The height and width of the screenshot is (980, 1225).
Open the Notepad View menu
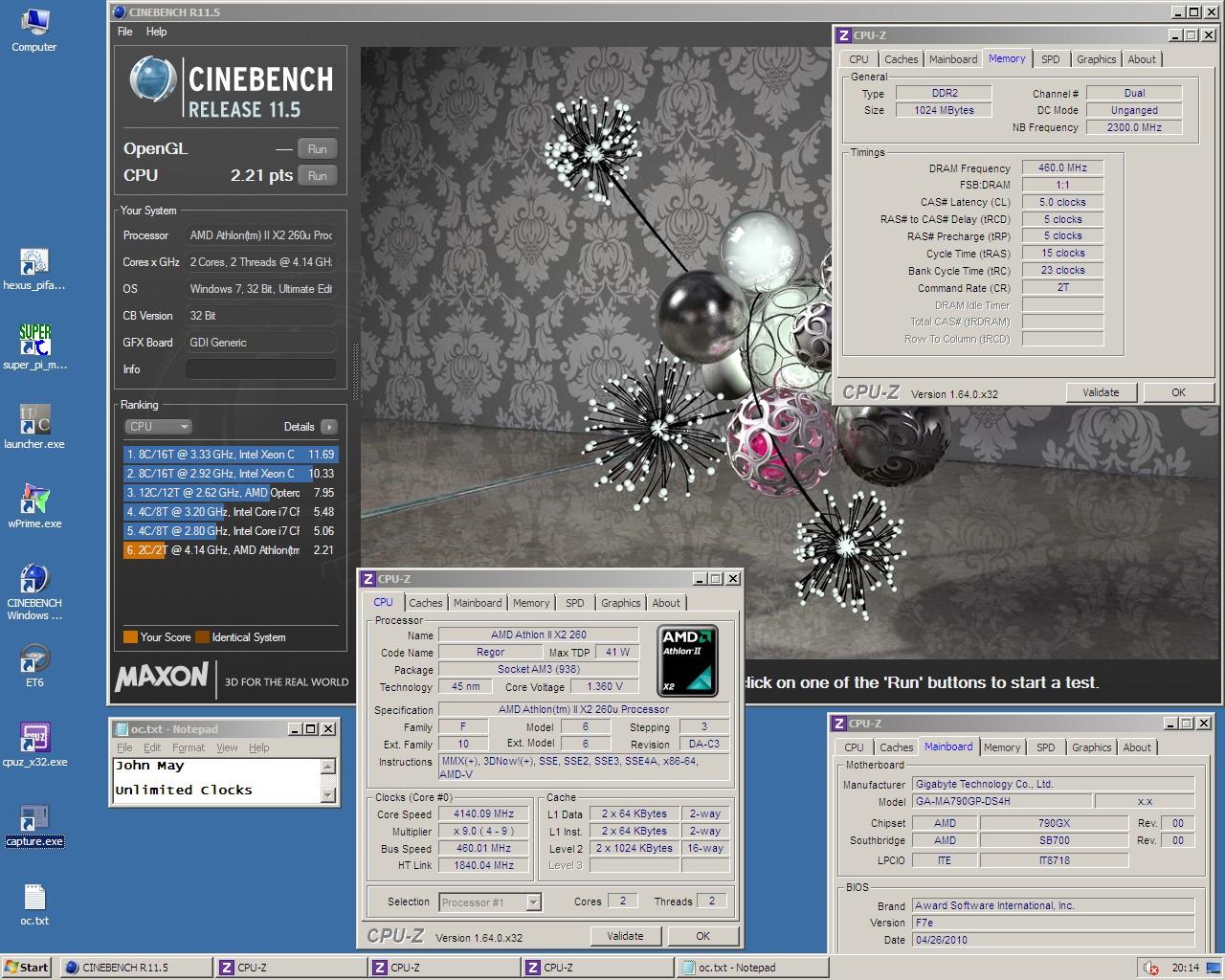227,747
